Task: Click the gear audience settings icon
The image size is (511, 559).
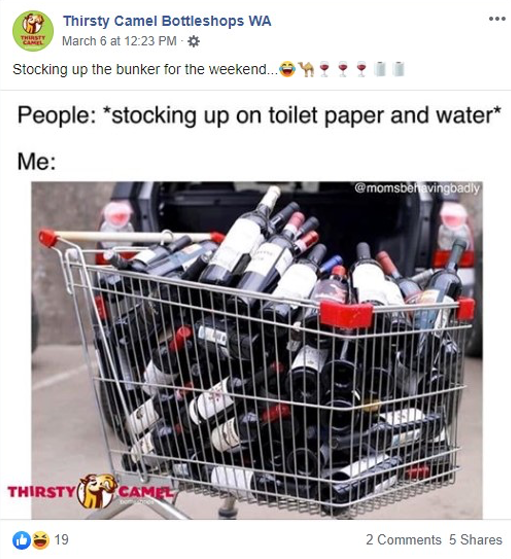Action: (x=194, y=42)
